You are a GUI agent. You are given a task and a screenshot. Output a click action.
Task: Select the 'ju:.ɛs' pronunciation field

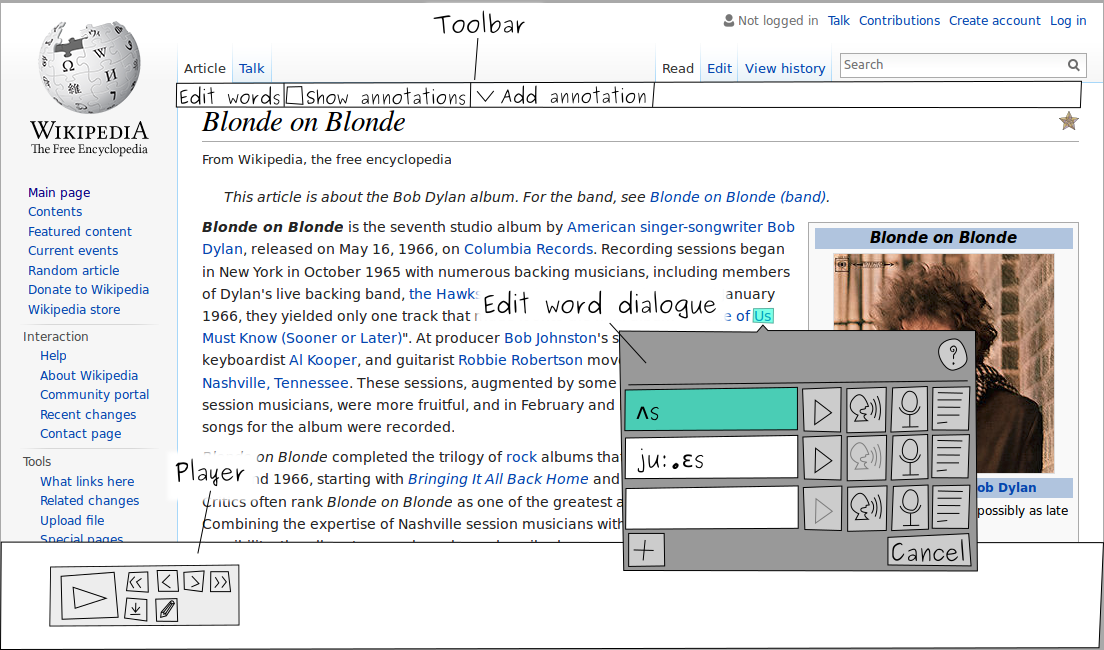[x=711, y=458]
